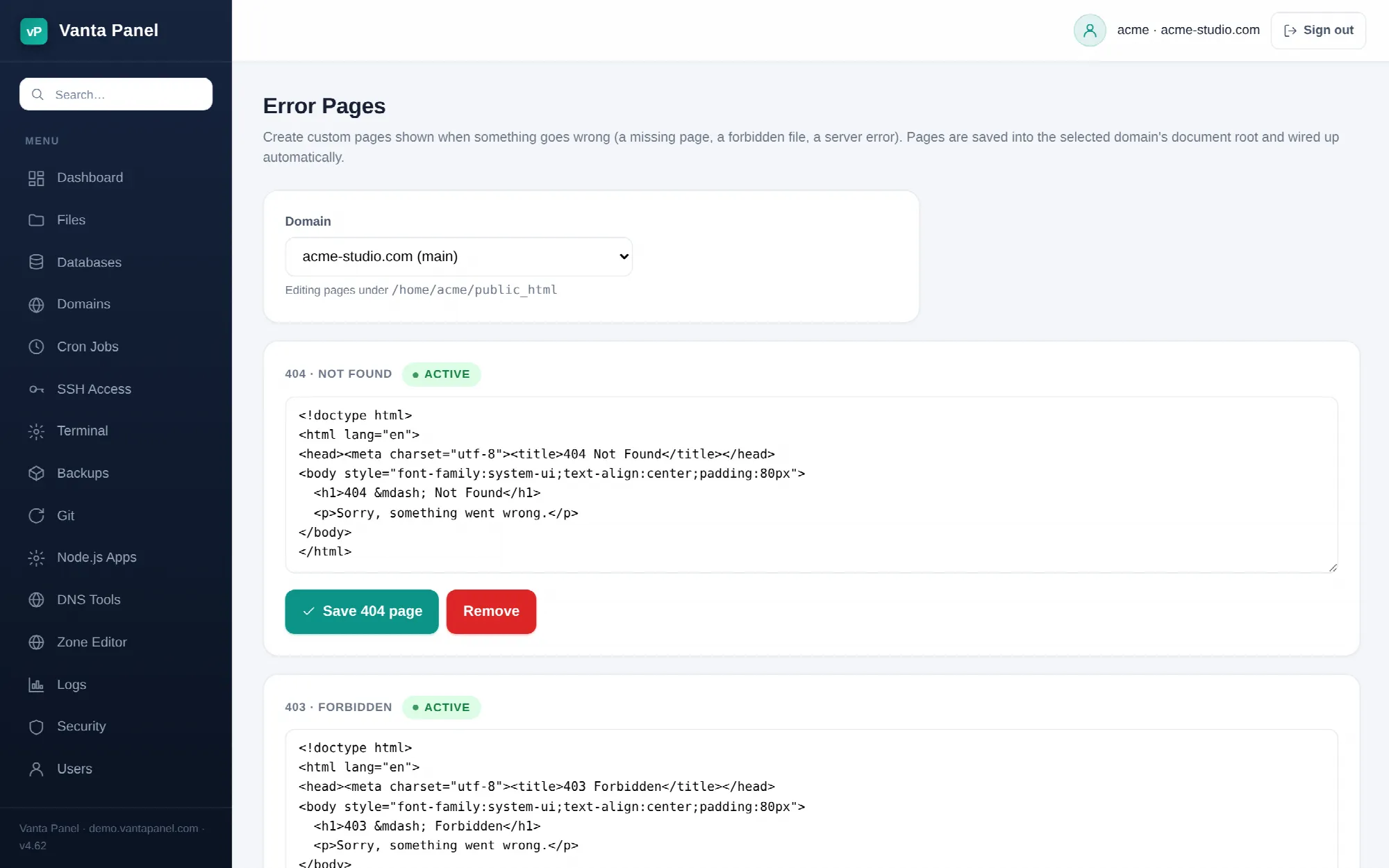1389x868 pixels.
Task: Click the Domains globe icon
Action: click(x=36, y=304)
